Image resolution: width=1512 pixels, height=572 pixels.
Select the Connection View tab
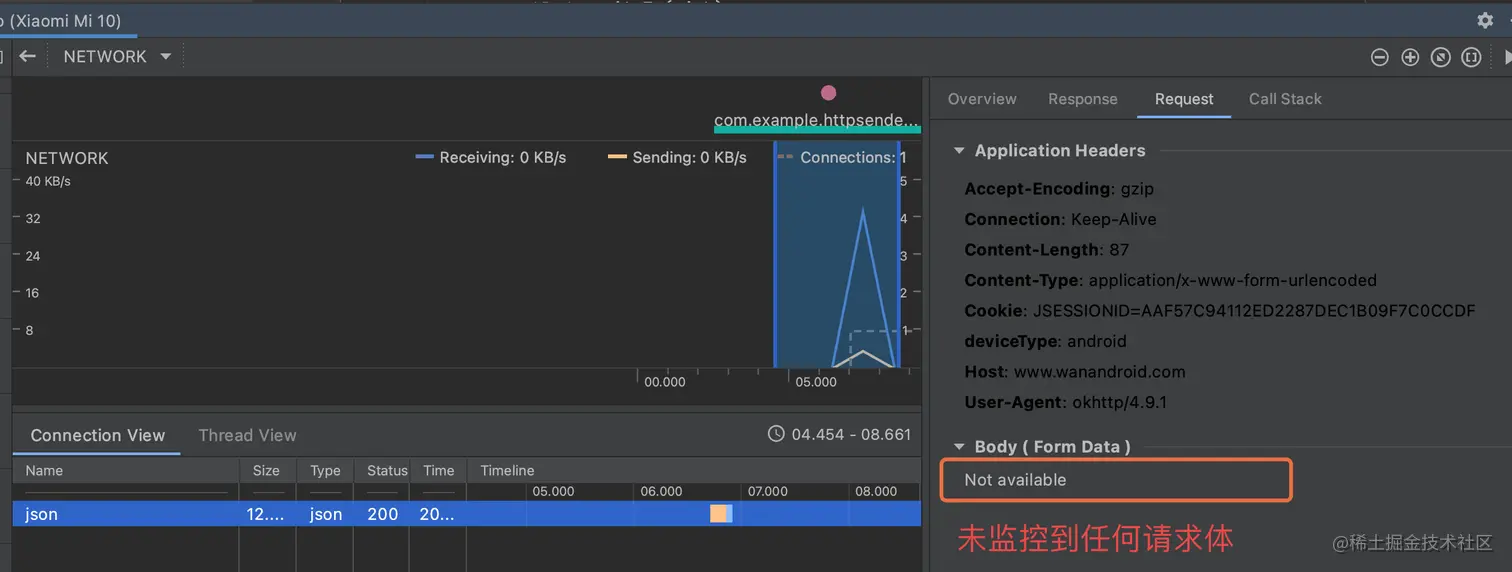click(x=97, y=435)
